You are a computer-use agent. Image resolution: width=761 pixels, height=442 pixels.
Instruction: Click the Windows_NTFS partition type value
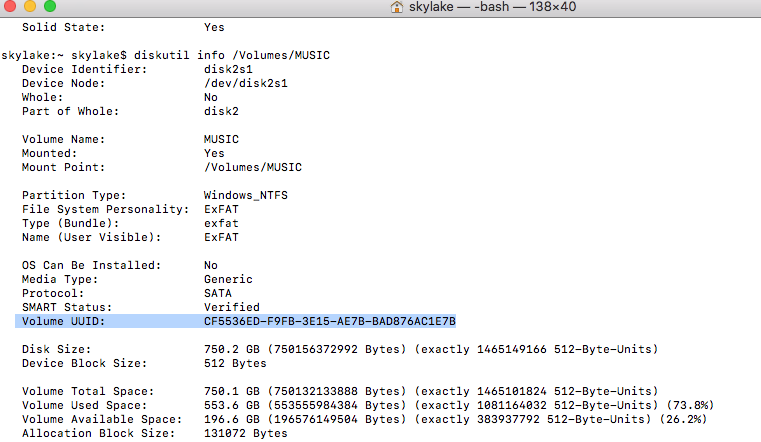click(x=245, y=195)
